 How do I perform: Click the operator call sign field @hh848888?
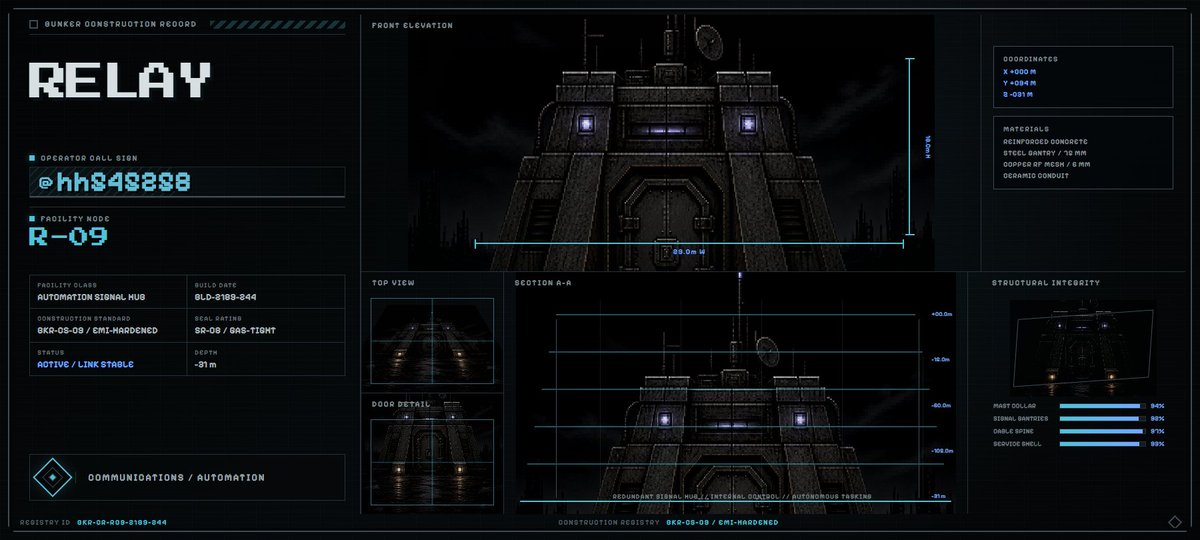(187, 182)
